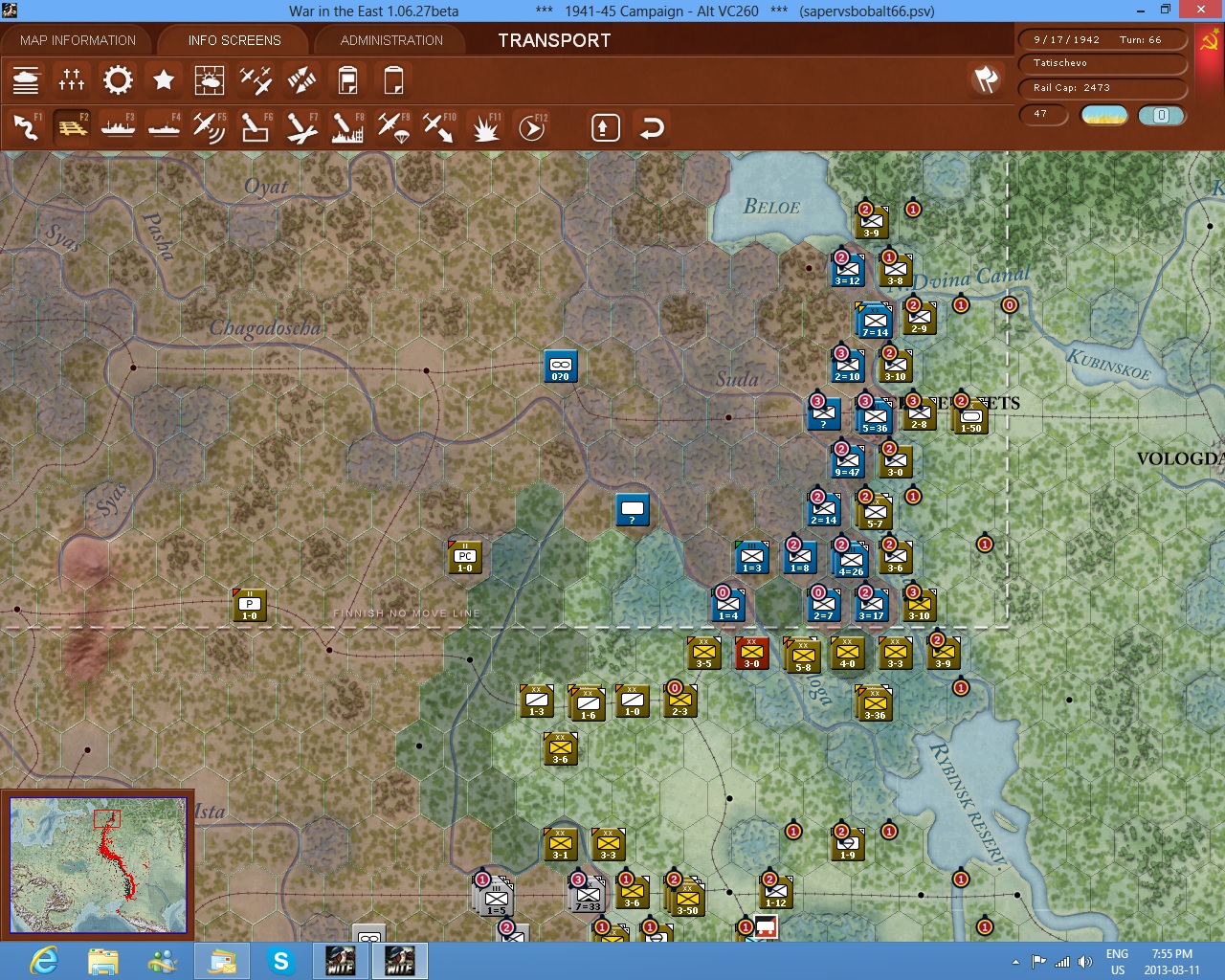Click the up-arrow box toolbar button
The width and height of the screenshot is (1225, 980).
coord(605,127)
